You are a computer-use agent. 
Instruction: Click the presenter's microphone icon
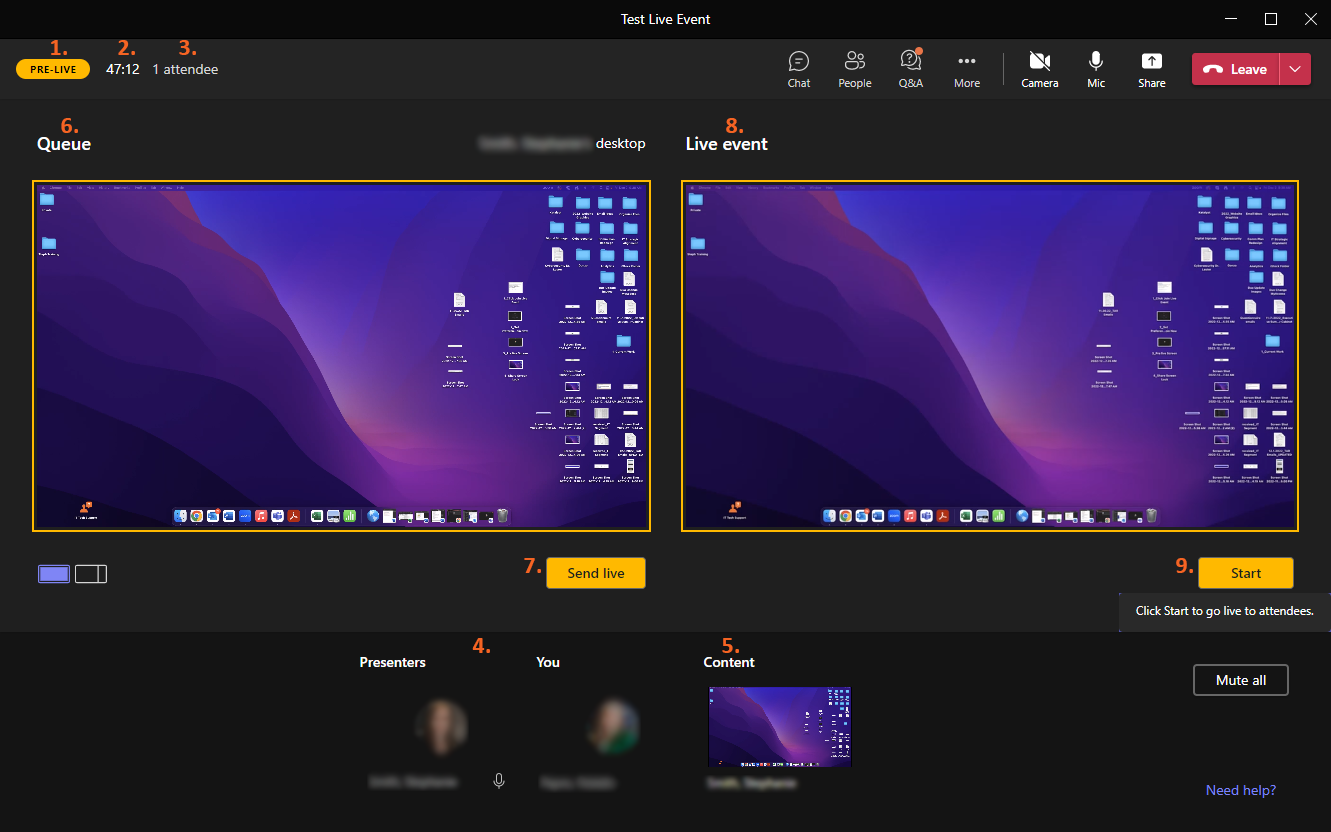[x=499, y=781]
